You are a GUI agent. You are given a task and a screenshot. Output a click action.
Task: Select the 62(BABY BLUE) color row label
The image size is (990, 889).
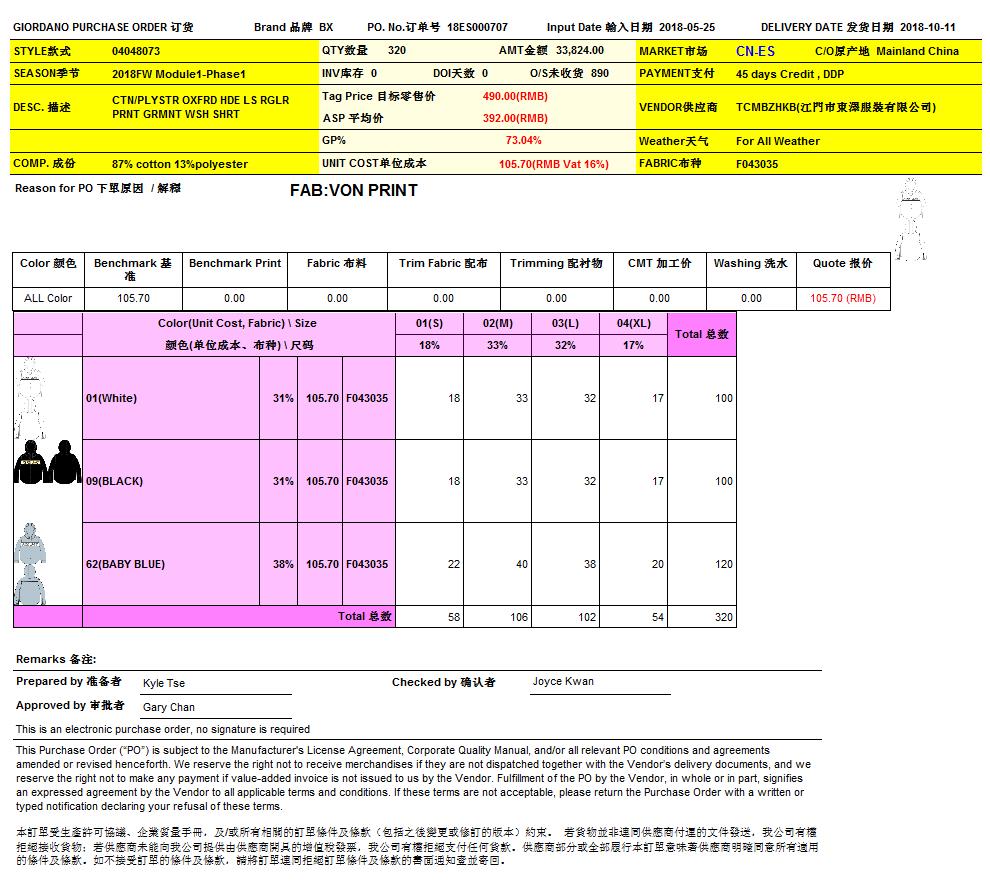point(125,564)
